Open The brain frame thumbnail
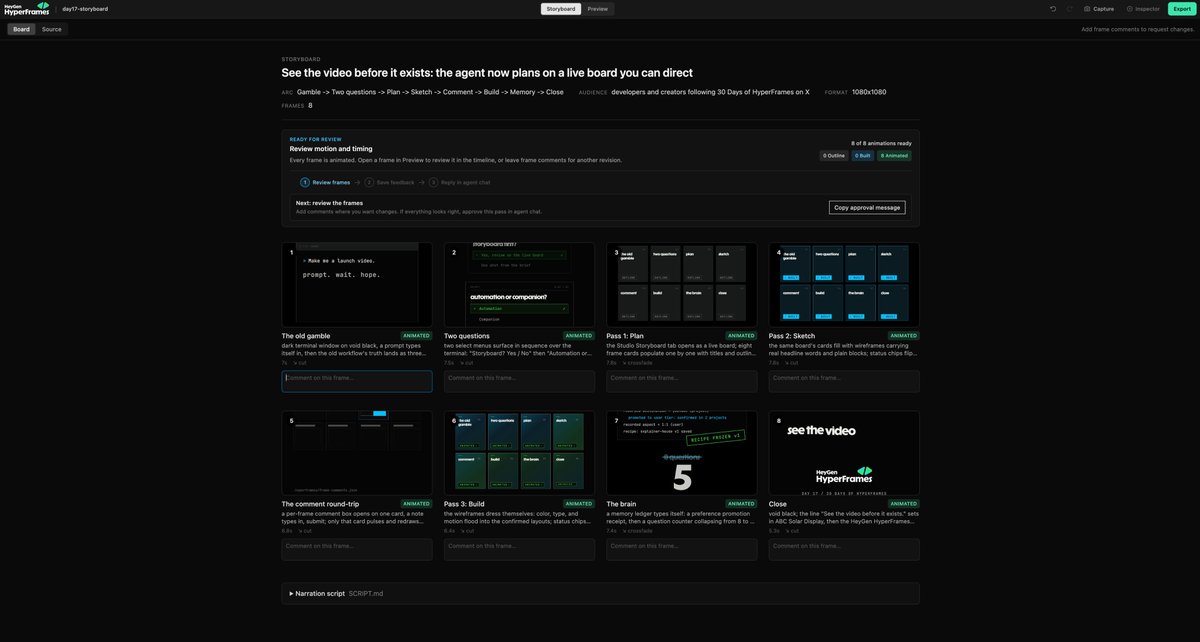 point(682,453)
